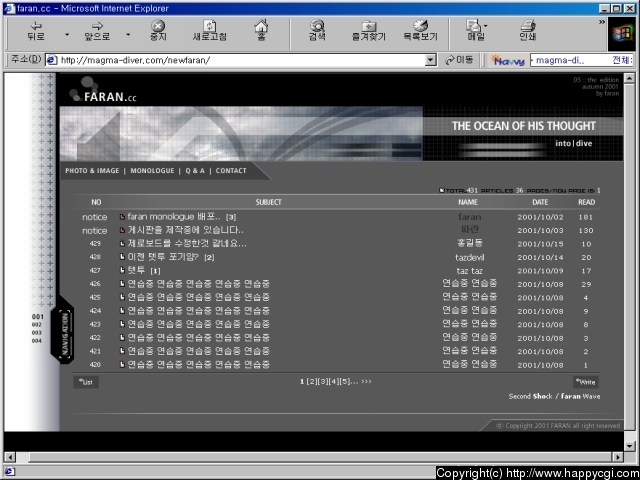Go to board page [2]
The height and width of the screenshot is (480, 640).
tap(312, 382)
